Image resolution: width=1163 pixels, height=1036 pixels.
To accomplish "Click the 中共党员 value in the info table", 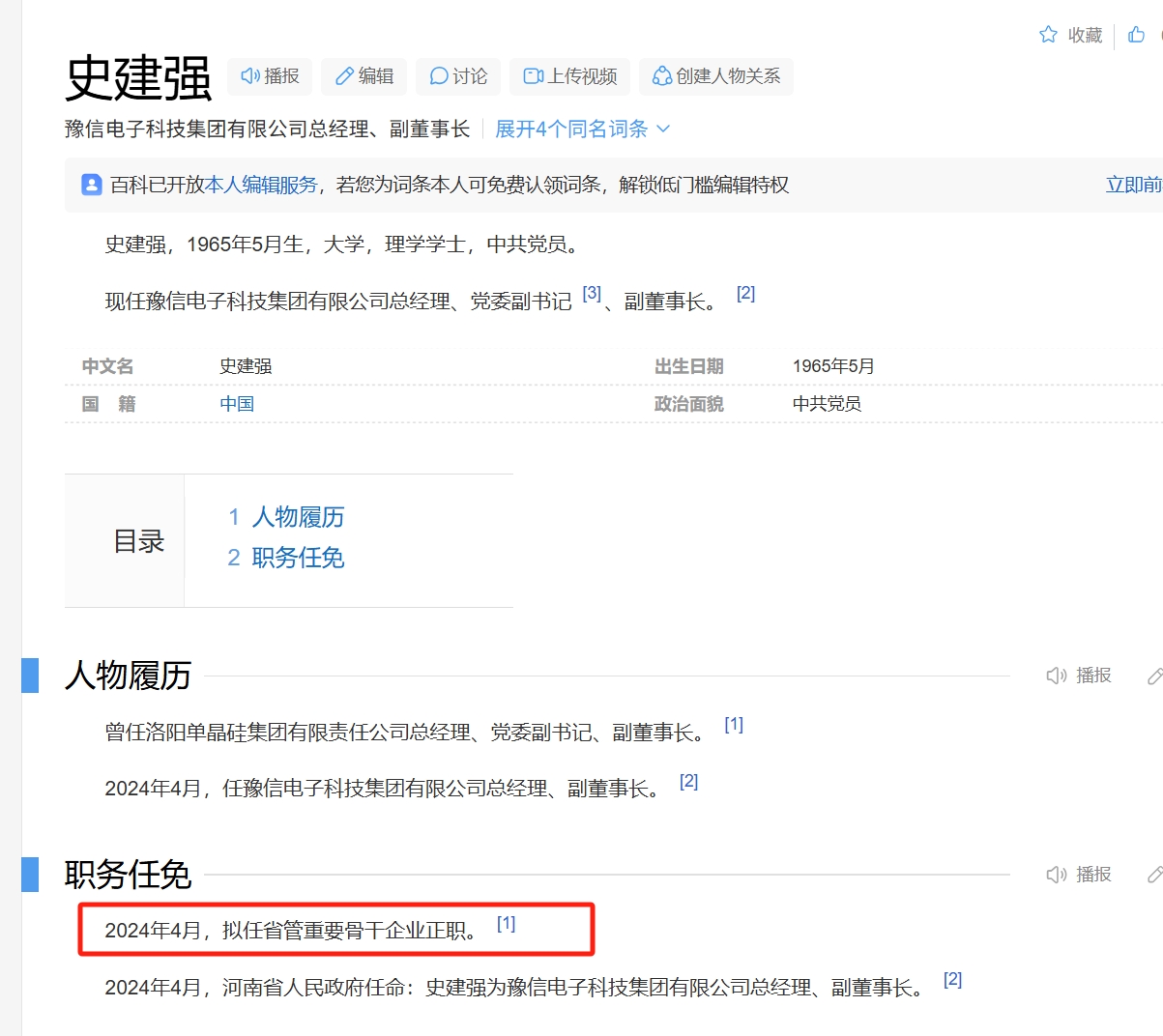I will pyautogui.click(x=827, y=404).
